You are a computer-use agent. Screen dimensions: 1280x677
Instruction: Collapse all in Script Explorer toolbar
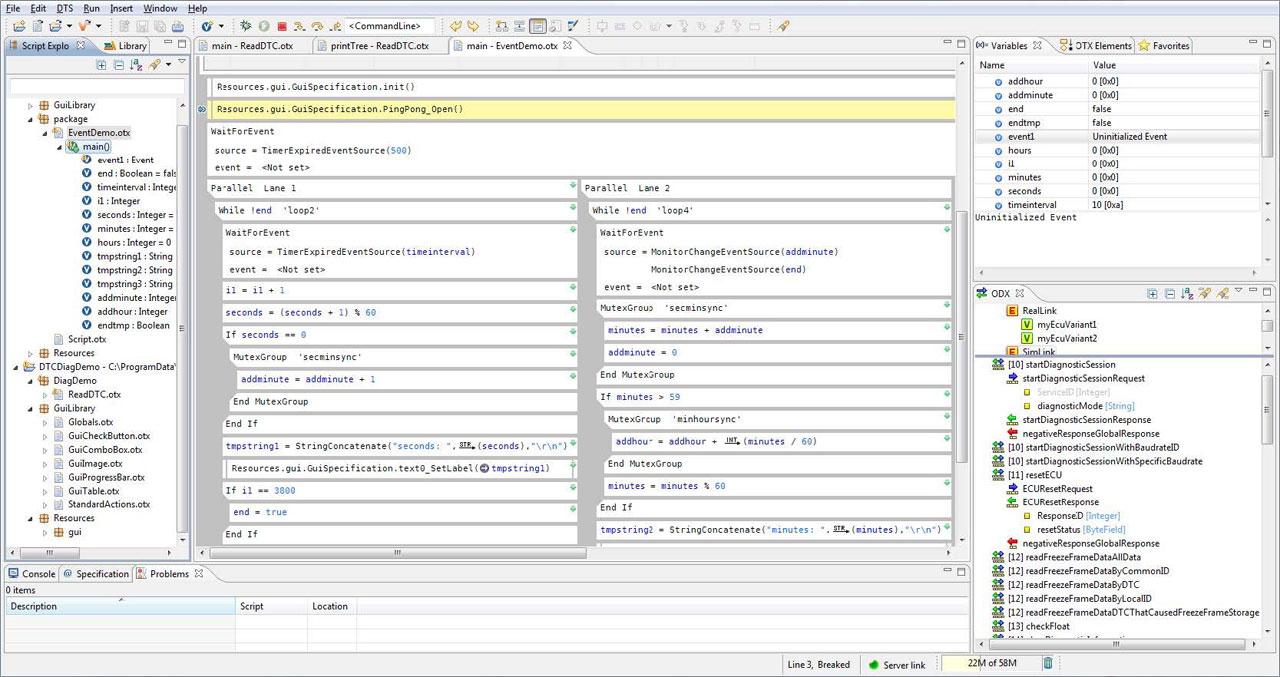pyautogui.click(x=119, y=64)
